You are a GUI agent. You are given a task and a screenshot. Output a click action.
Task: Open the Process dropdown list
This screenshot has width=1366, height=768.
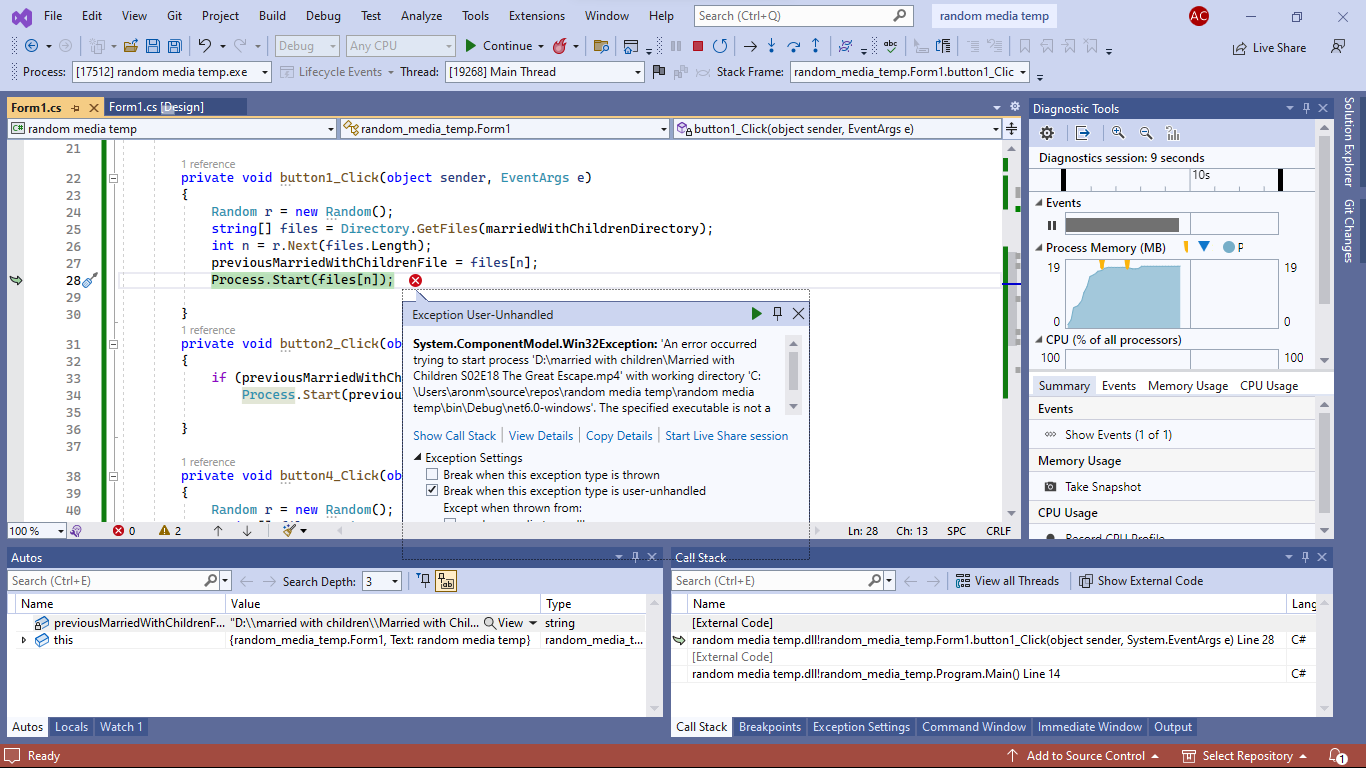(264, 72)
